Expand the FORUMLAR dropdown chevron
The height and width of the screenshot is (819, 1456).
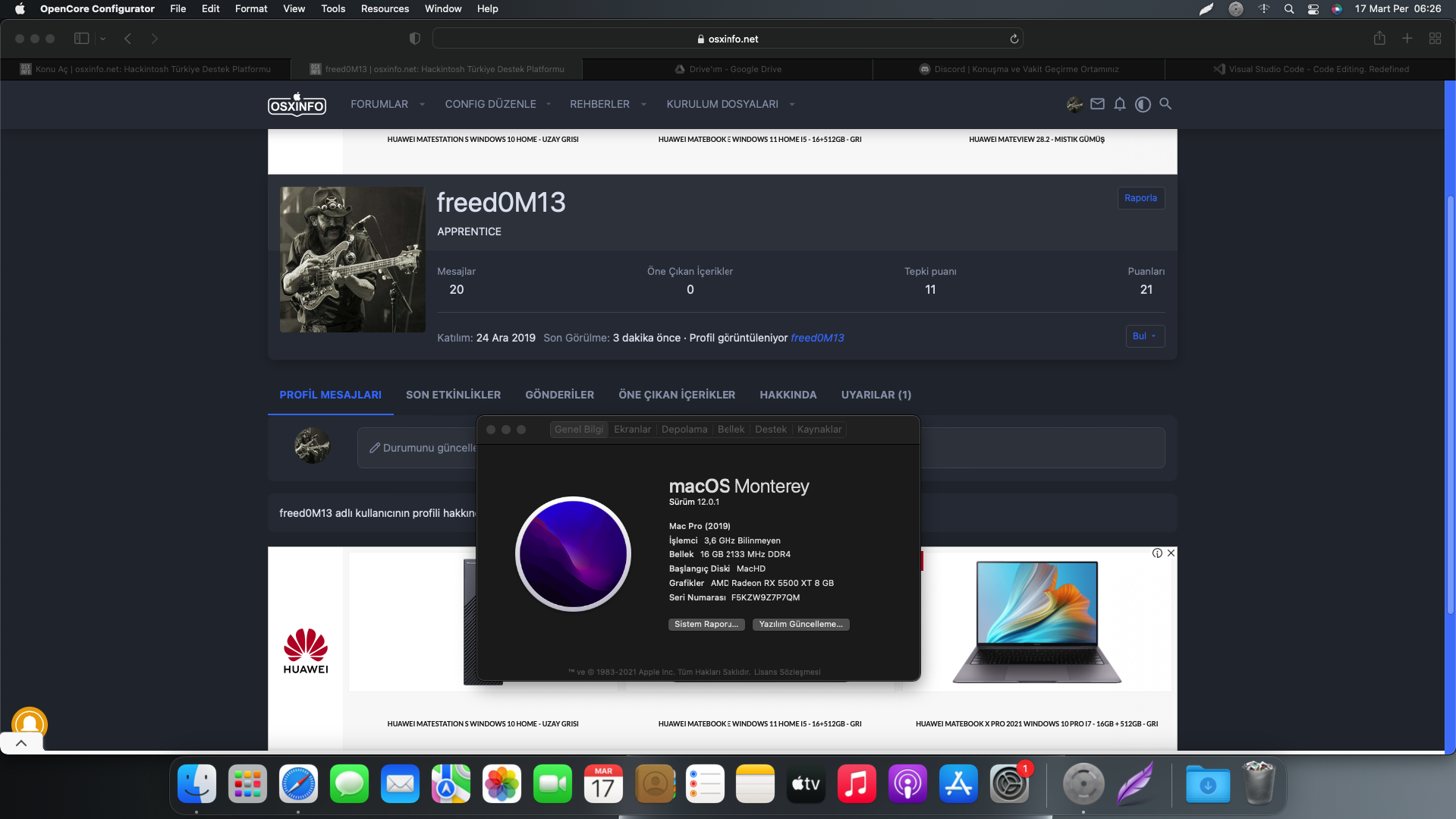(422, 105)
